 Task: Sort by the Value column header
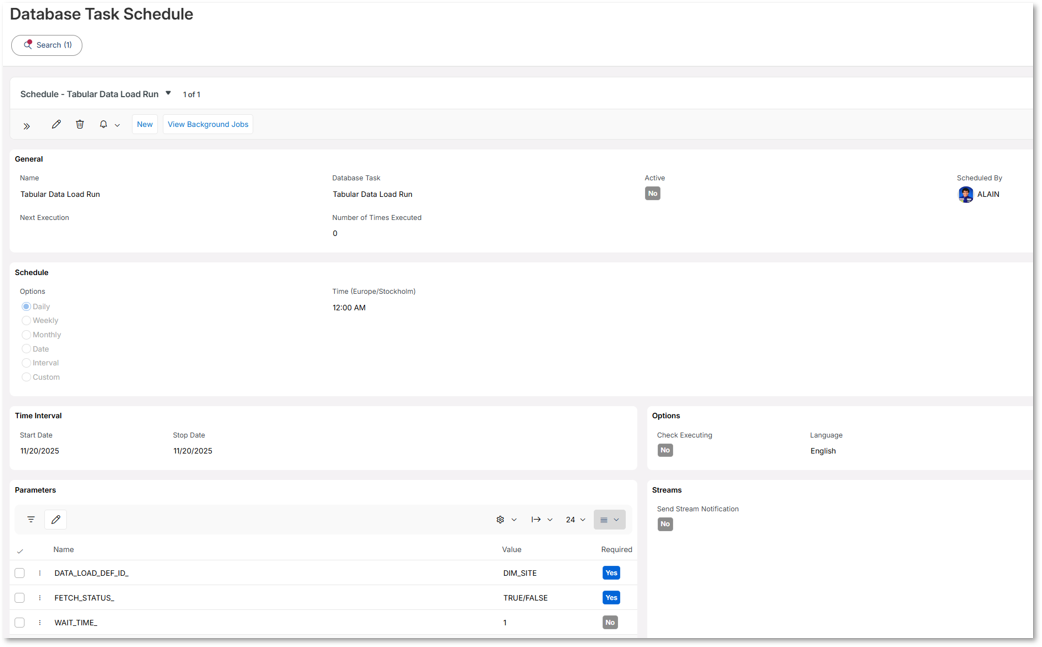click(x=512, y=549)
